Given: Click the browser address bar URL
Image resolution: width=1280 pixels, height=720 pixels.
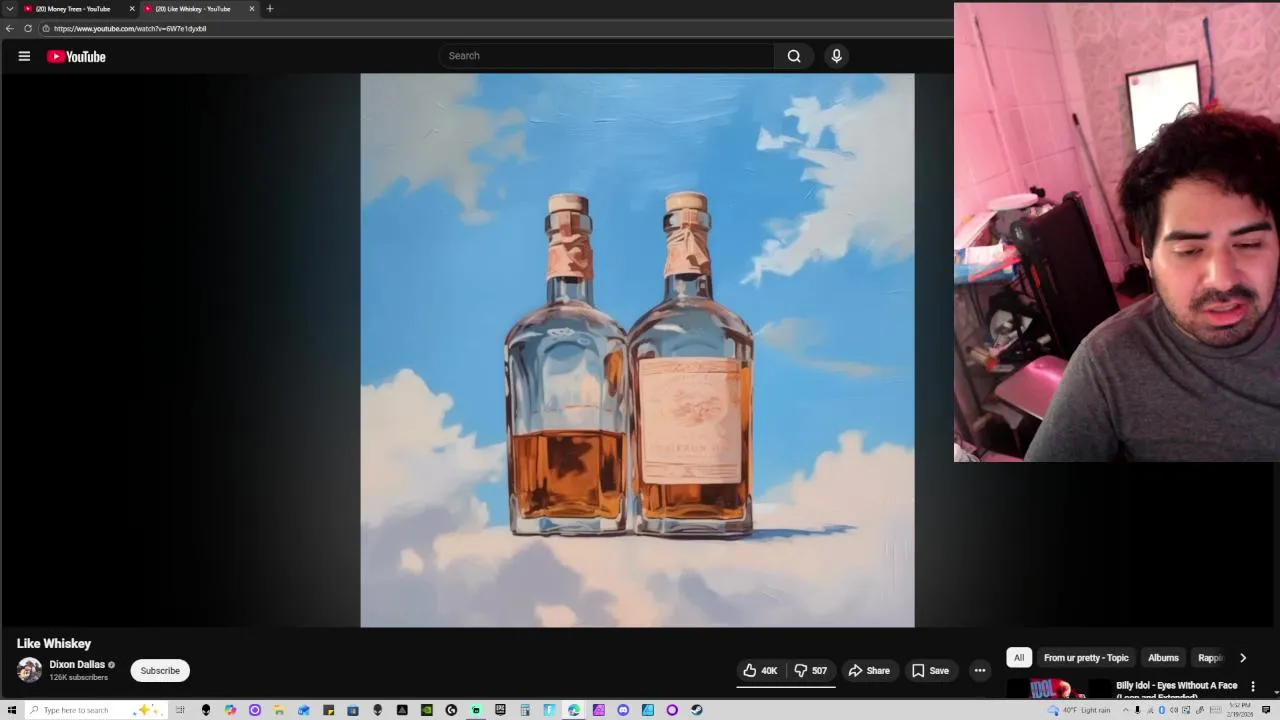Looking at the screenshot, I should tap(130, 28).
